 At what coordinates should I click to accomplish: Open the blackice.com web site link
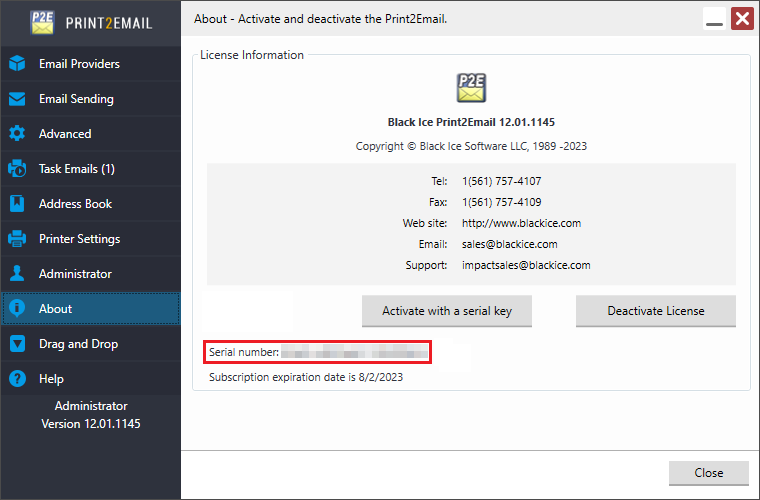click(521, 223)
